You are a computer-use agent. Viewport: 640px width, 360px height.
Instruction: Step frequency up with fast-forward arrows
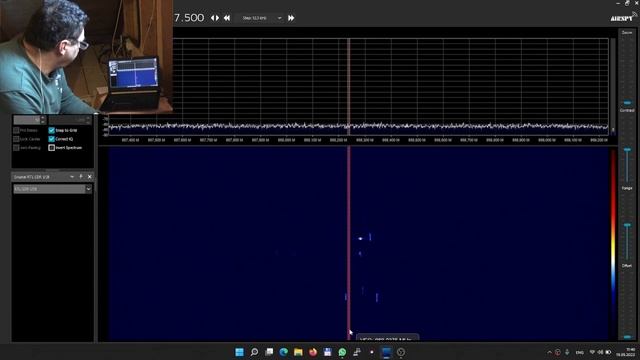pos(291,18)
